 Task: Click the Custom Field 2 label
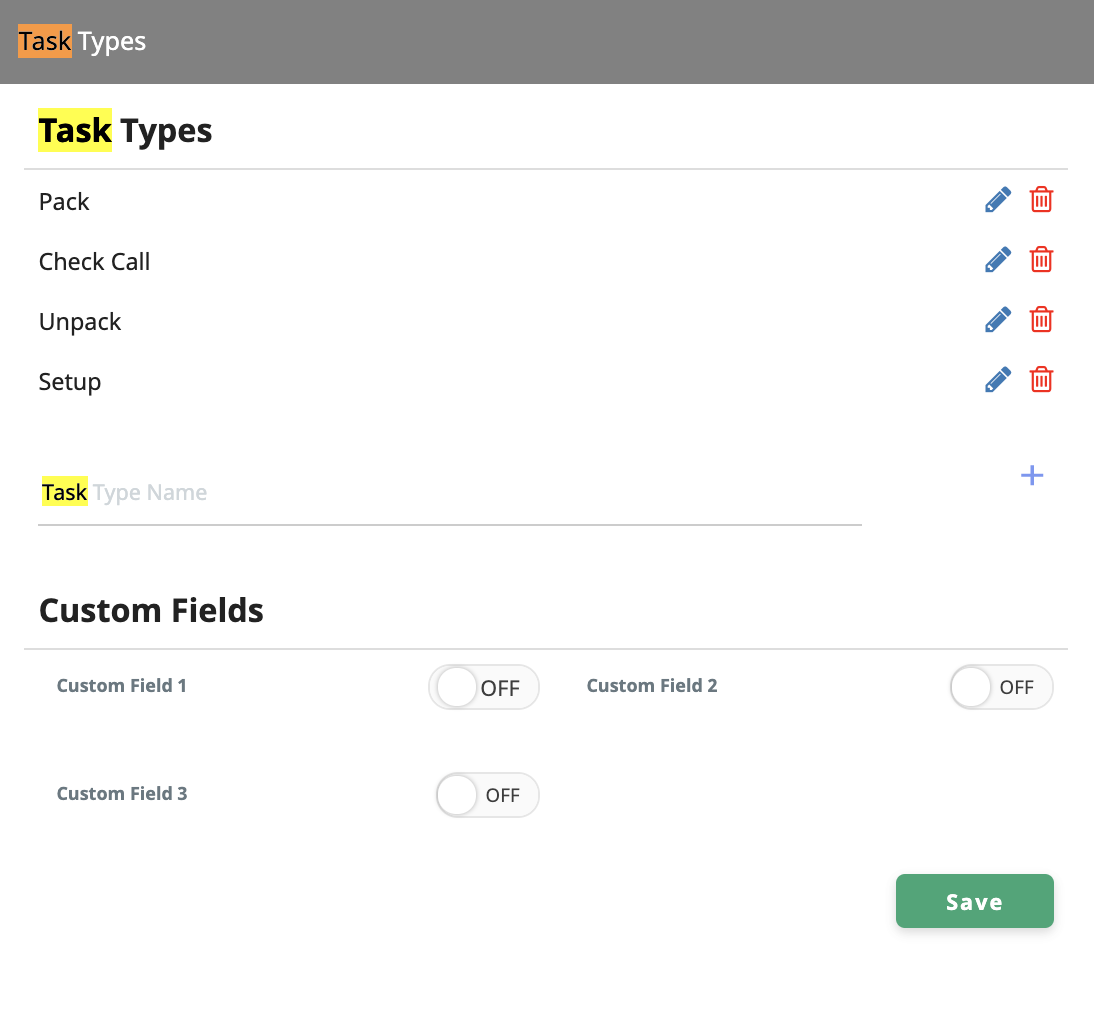point(652,686)
